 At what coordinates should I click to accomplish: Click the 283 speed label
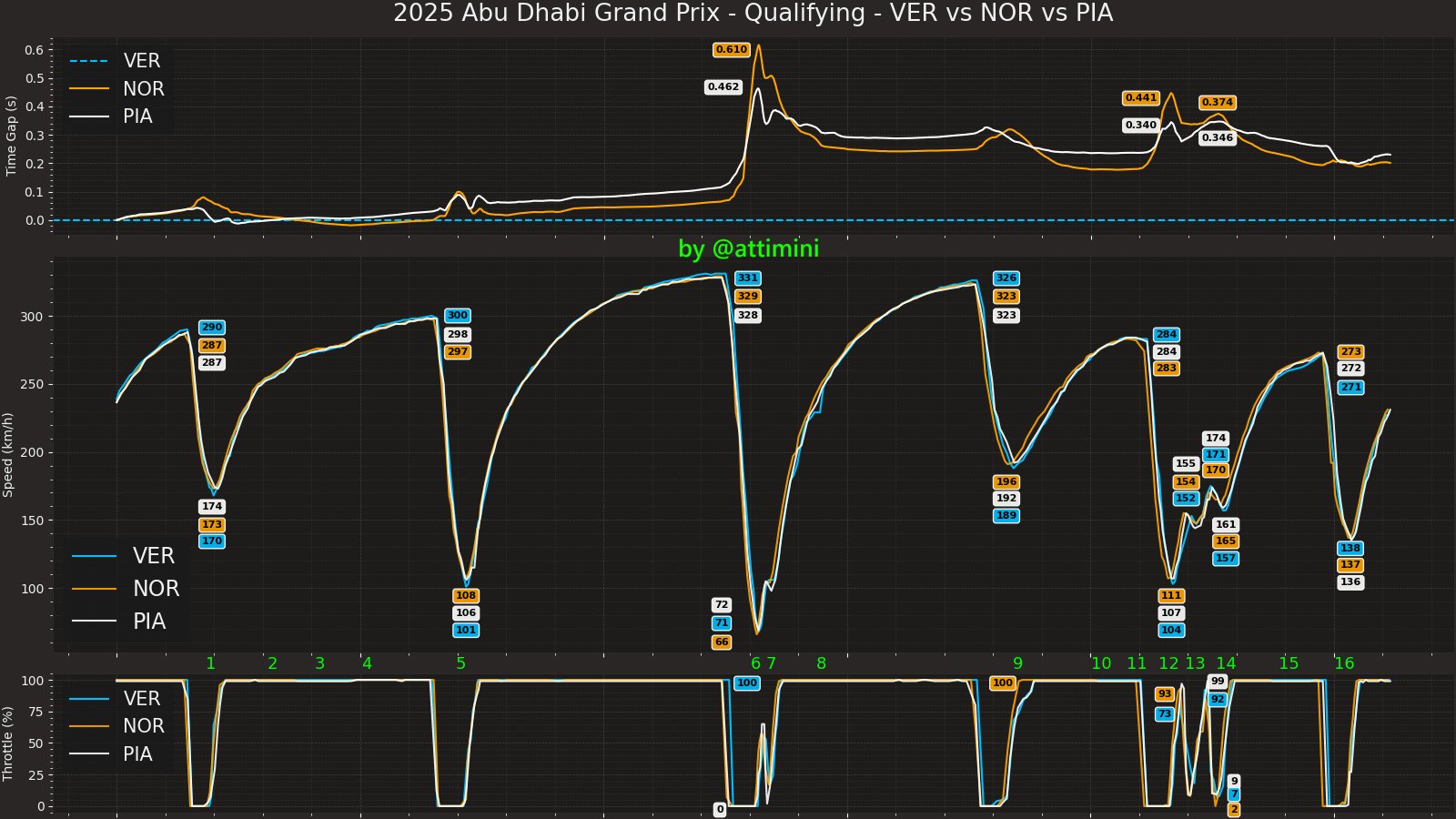[x=1167, y=369]
